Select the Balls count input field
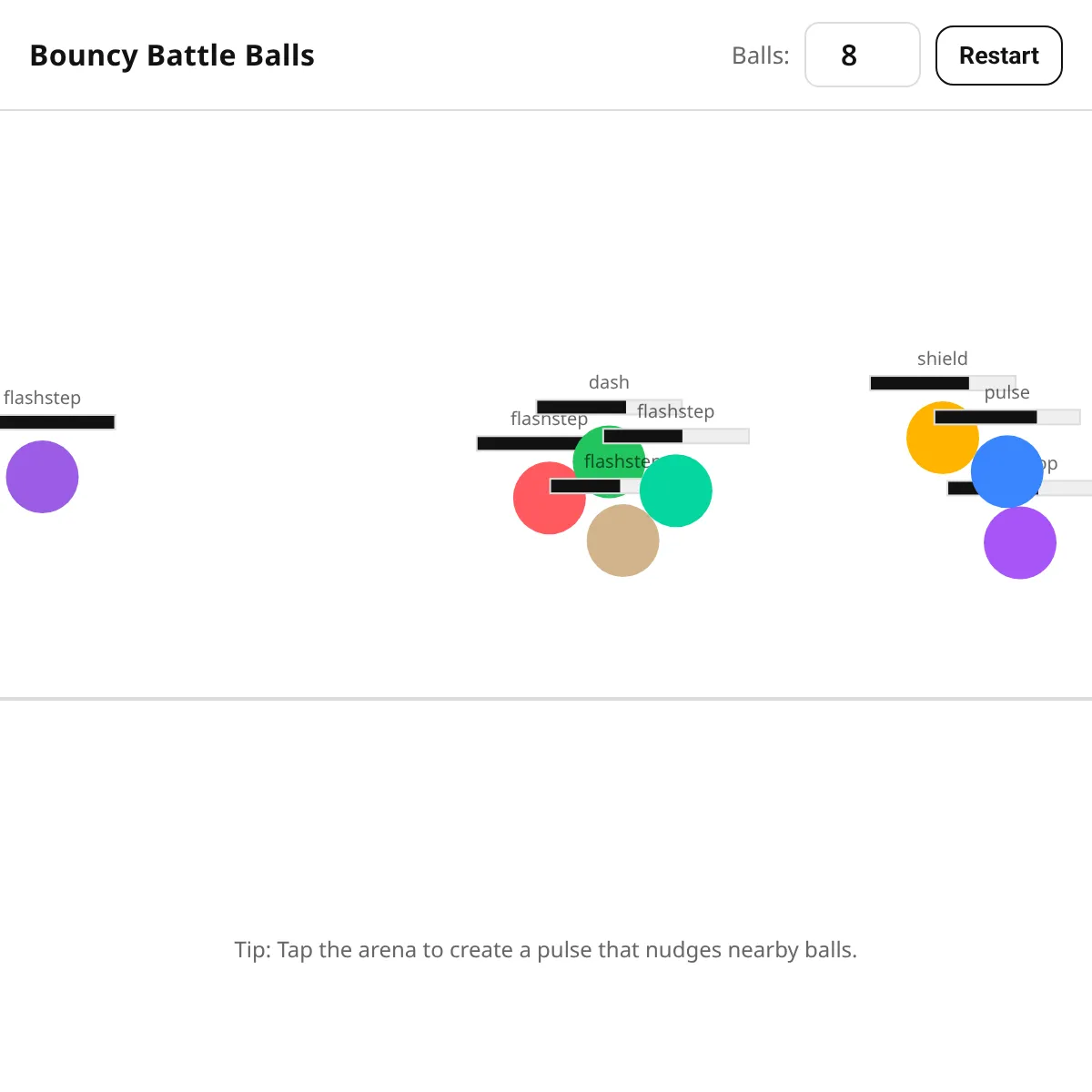This screenshot has height=1092, width=1092. pyautogui.click(x=862, y=55)
